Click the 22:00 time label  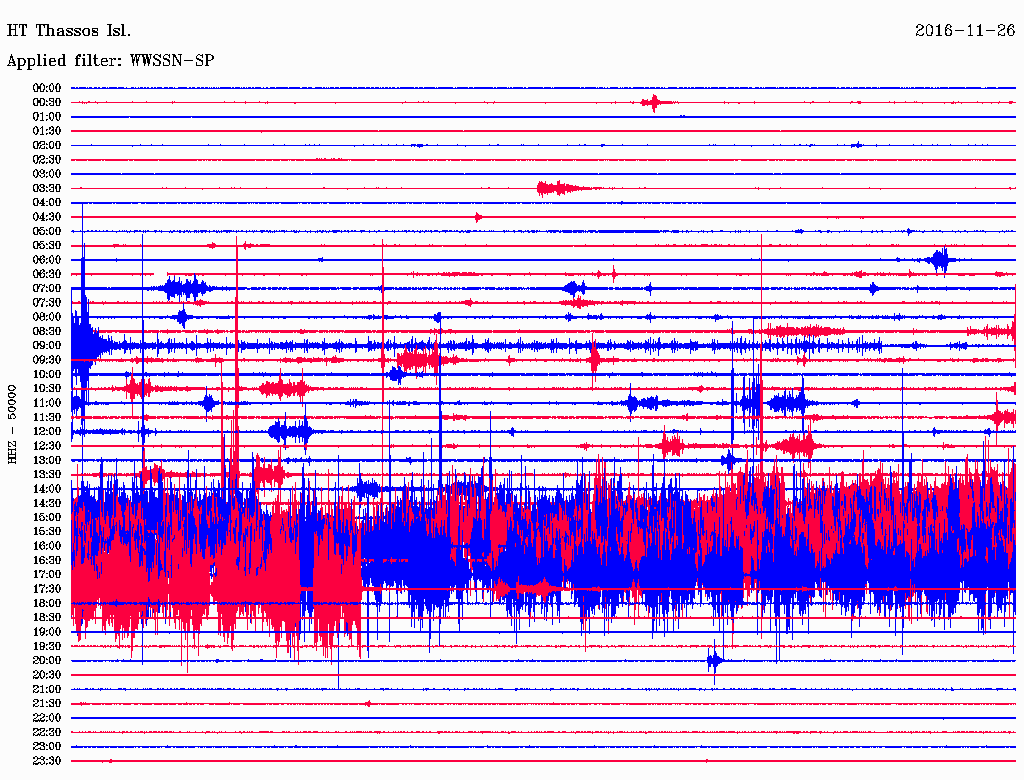point(47,718)
